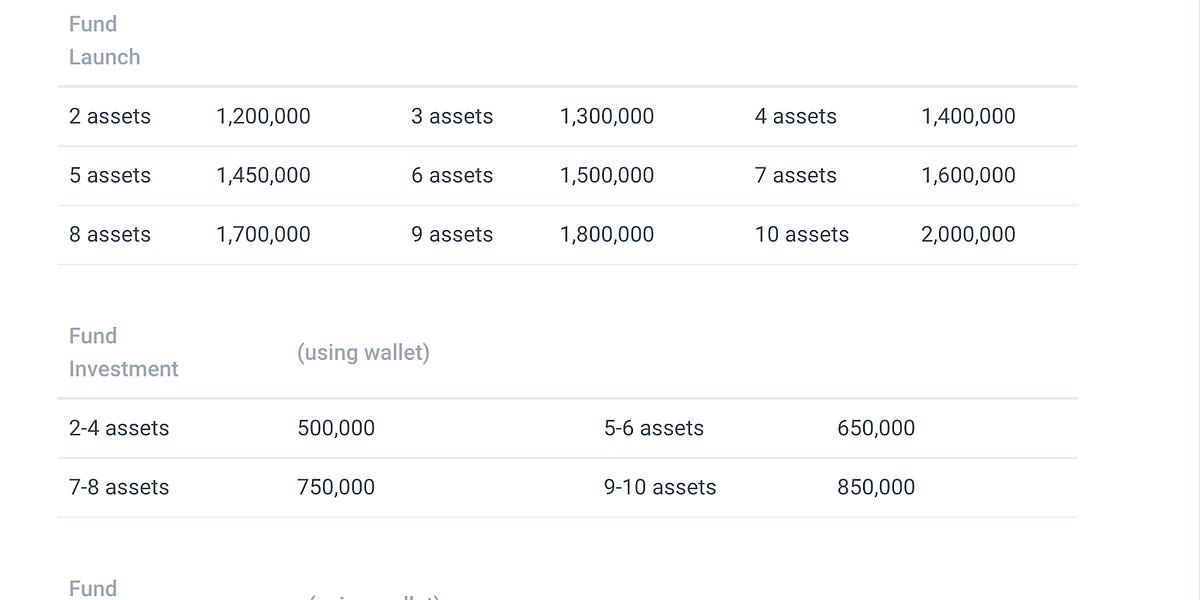1200x600 pixels.
Task: Select the 1,600,000 amount
Action: pyautogui.click(x=968, y=175)
